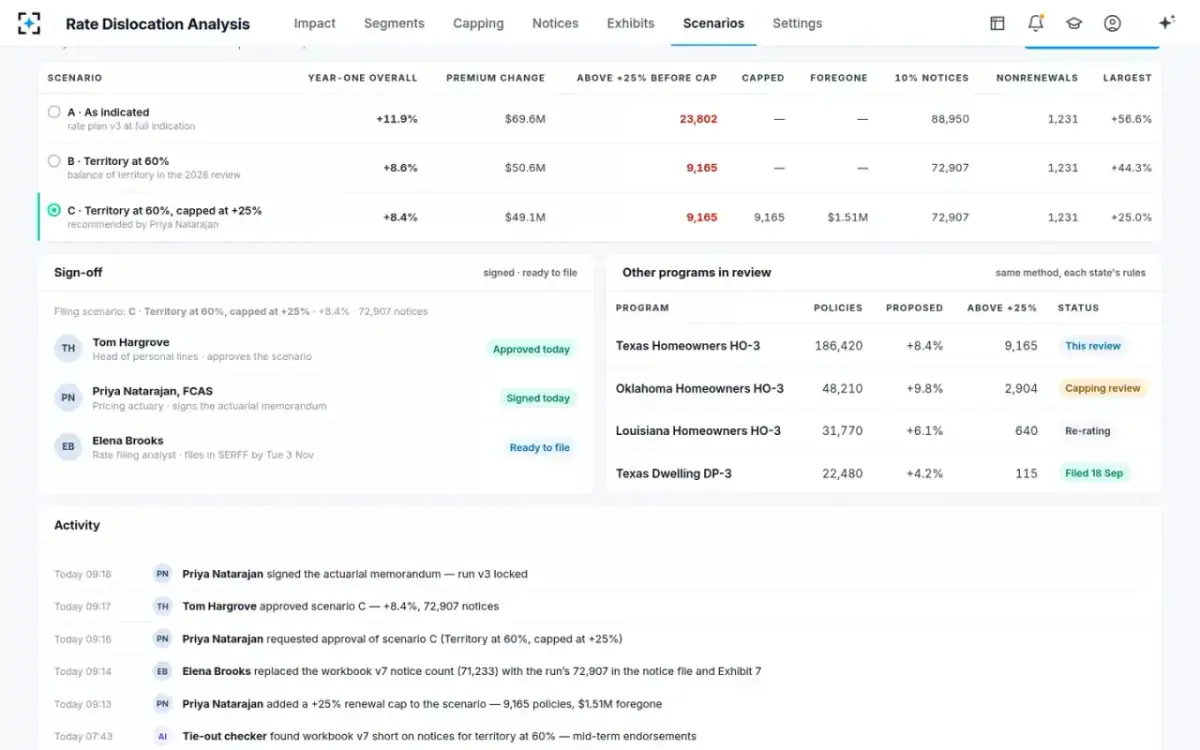Image resolution: width=1200 pixels, height=750 pixels.
Task: Open the Settings tab
Action: tap(797, 23)
